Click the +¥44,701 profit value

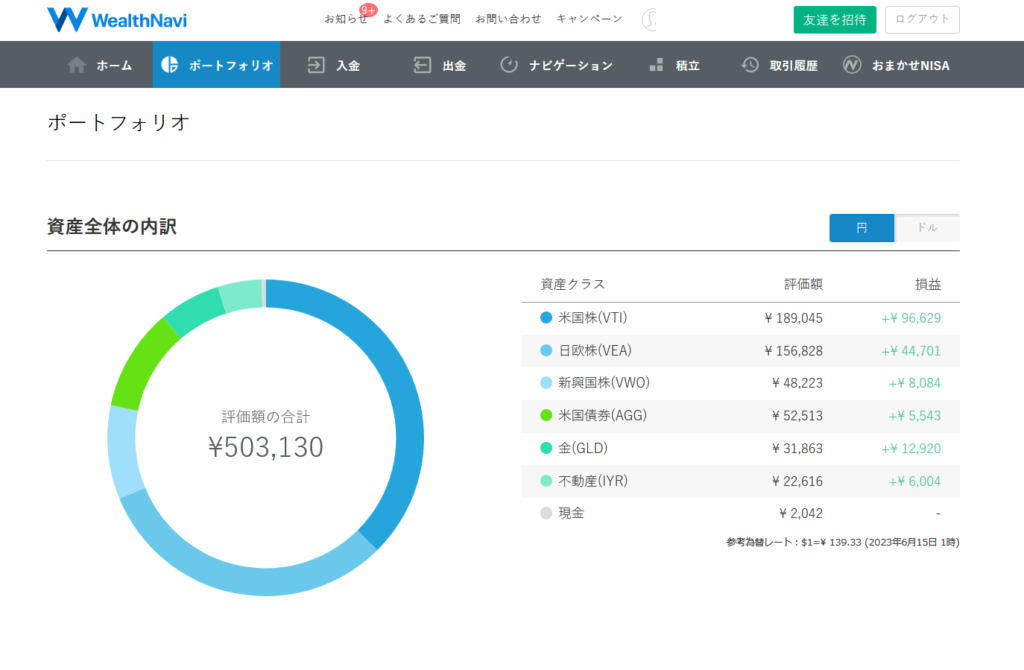coord(911,351)
